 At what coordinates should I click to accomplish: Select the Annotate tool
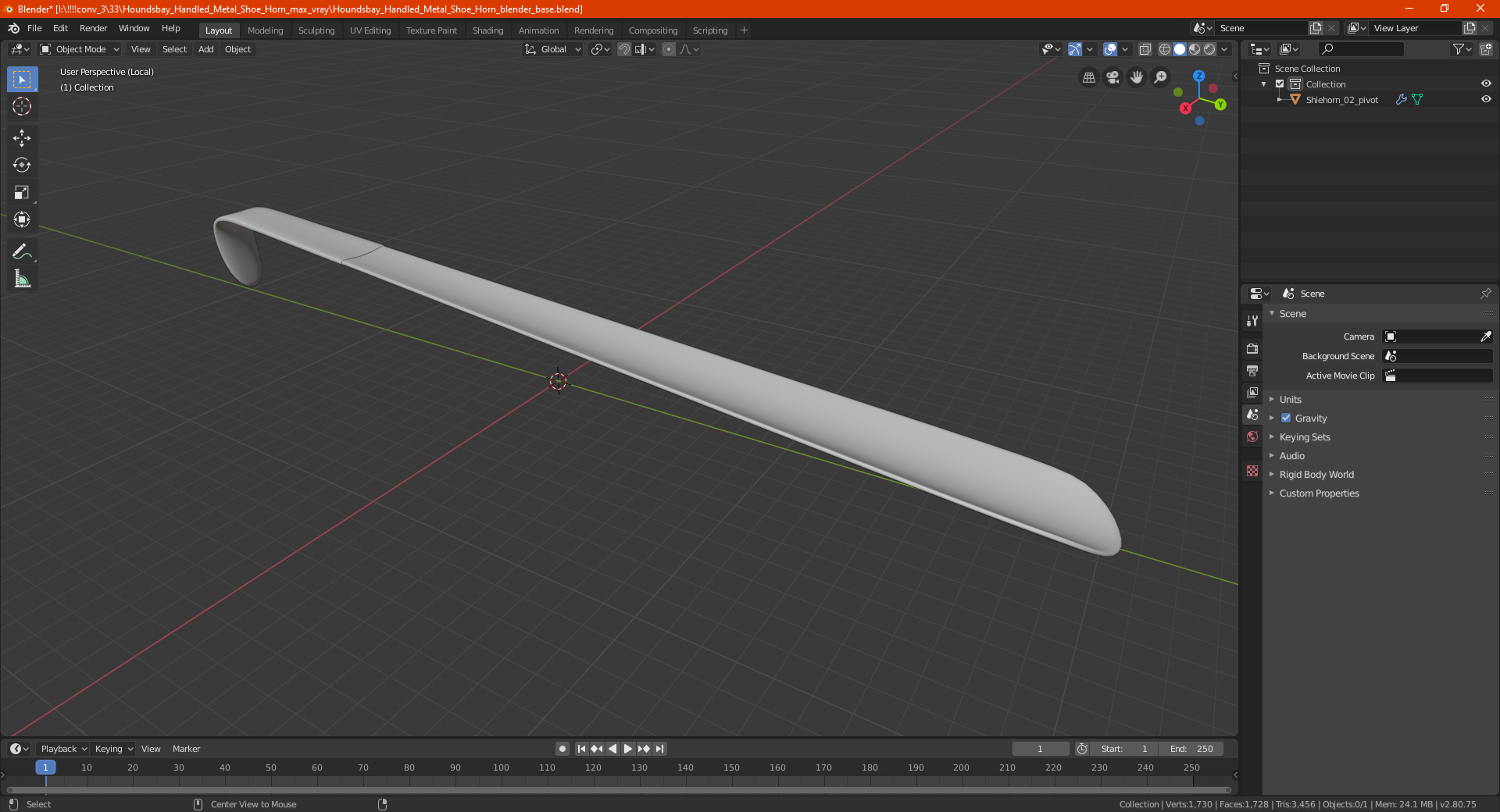(x=22, y=251)
